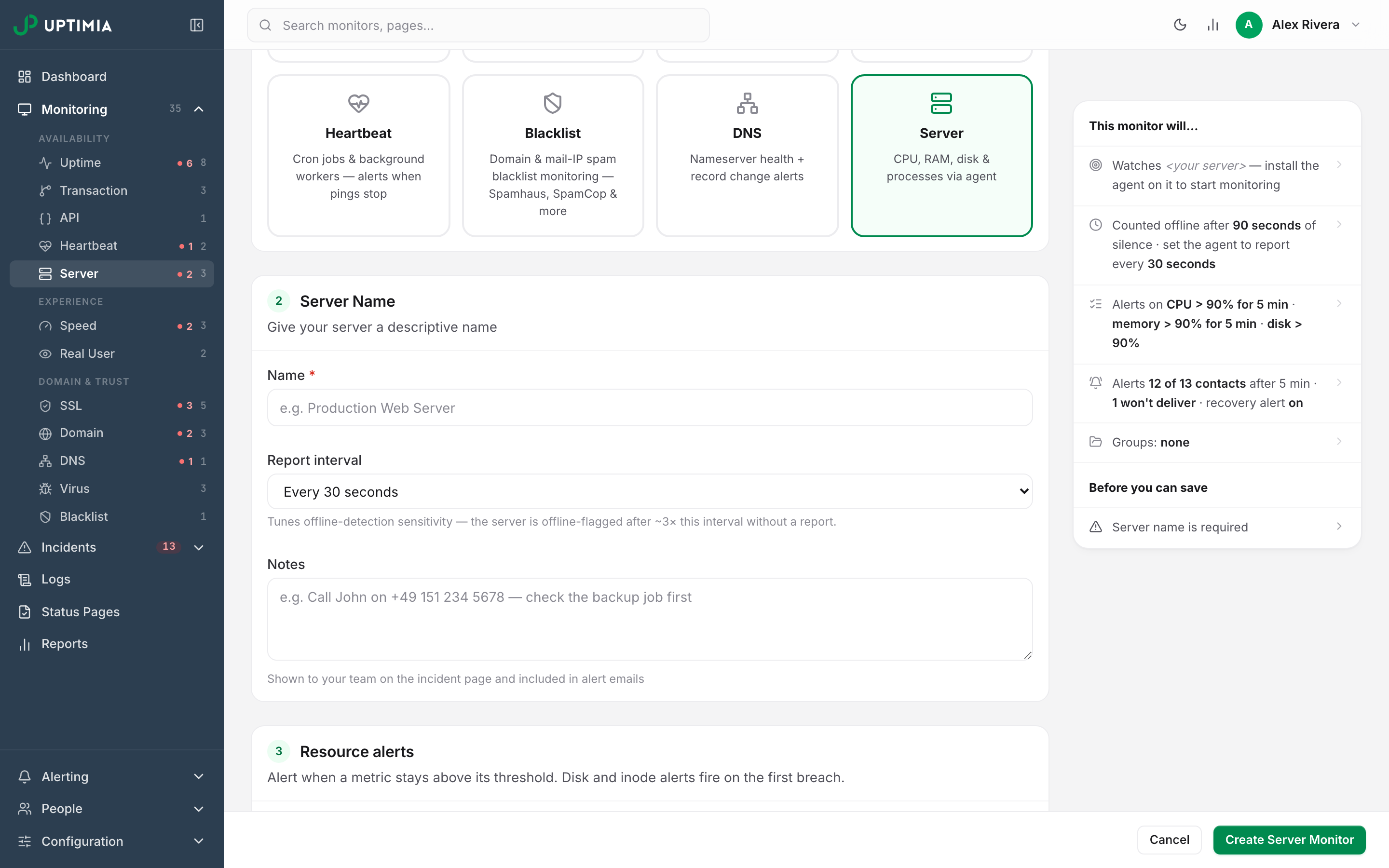Open SSL monitors in the sidebar
The width and height of the screenshot is (1389, 868).
click(x=112, y=406)
